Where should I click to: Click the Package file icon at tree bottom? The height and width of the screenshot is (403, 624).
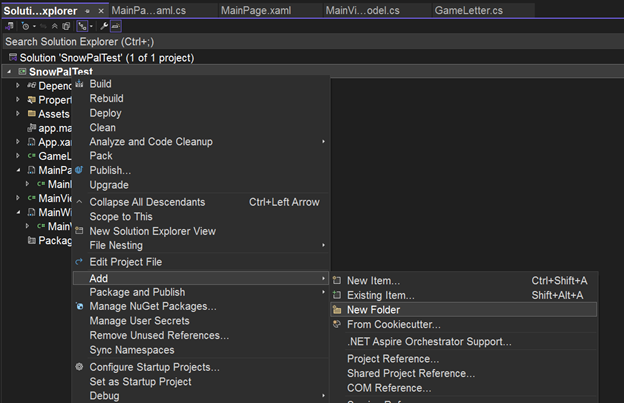coord(32,240)
